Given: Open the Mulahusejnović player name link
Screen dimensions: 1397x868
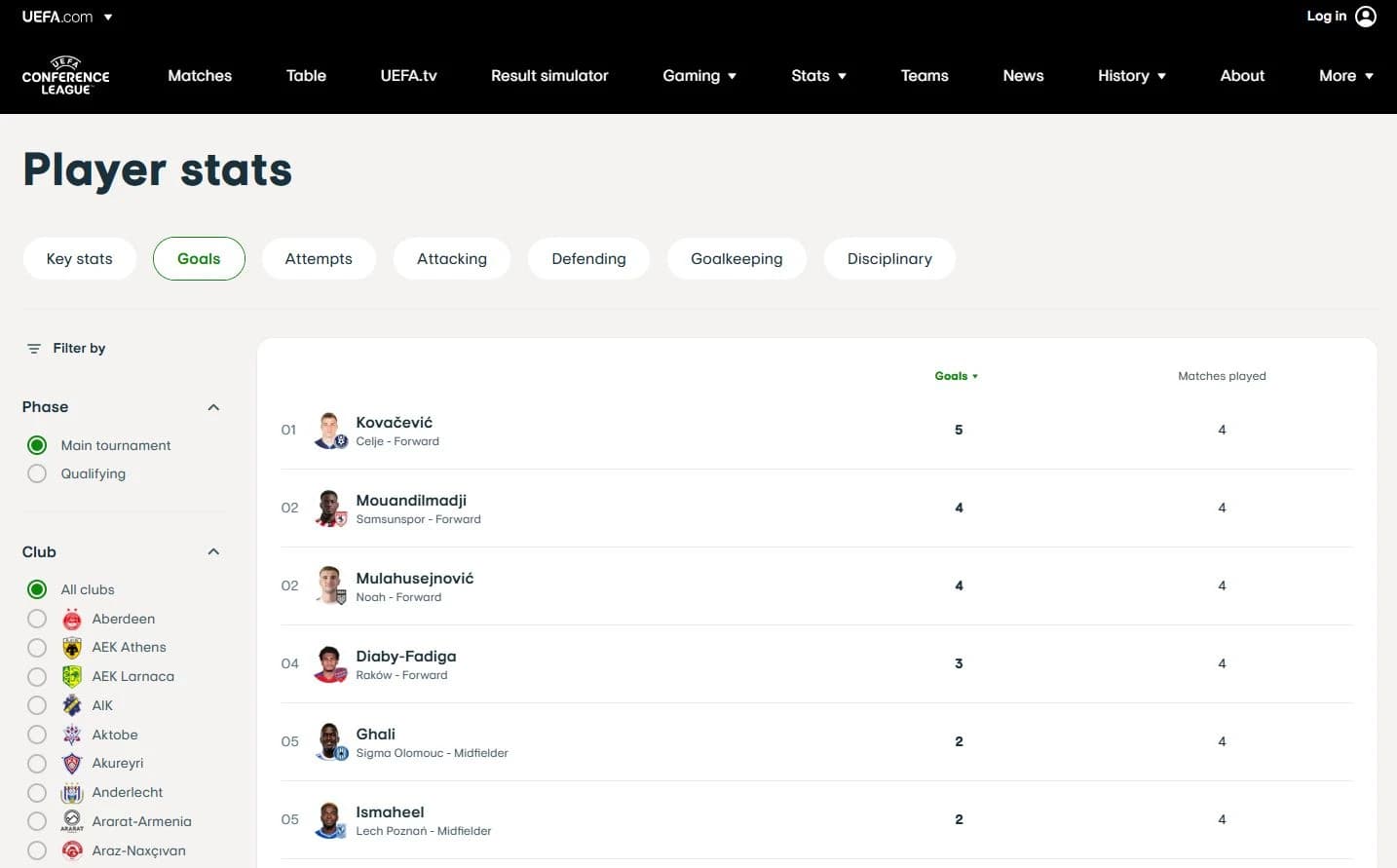Looking at the screenshot, I should (415, 579).
